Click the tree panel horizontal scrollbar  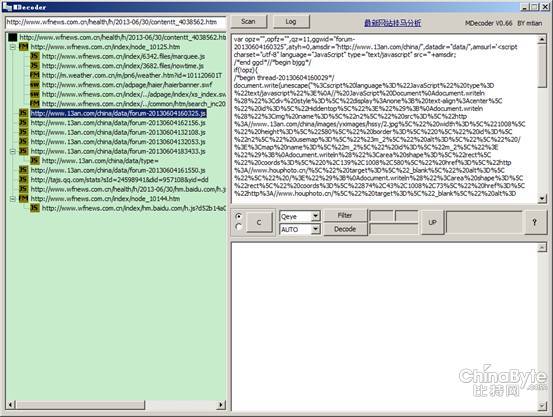116,404
